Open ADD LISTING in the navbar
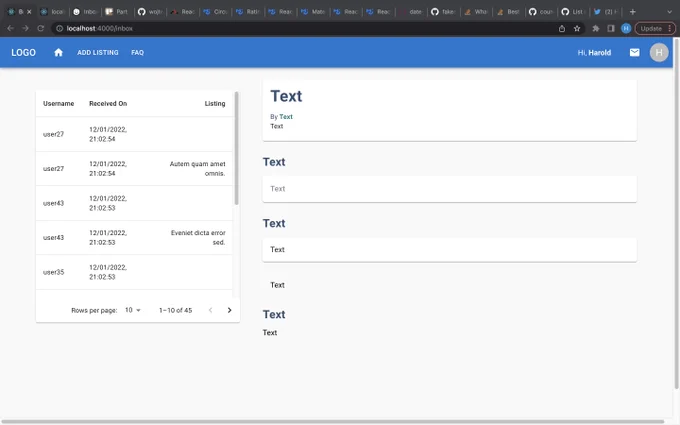The width and height of the screenshot is (680, 425). point(98,52)
